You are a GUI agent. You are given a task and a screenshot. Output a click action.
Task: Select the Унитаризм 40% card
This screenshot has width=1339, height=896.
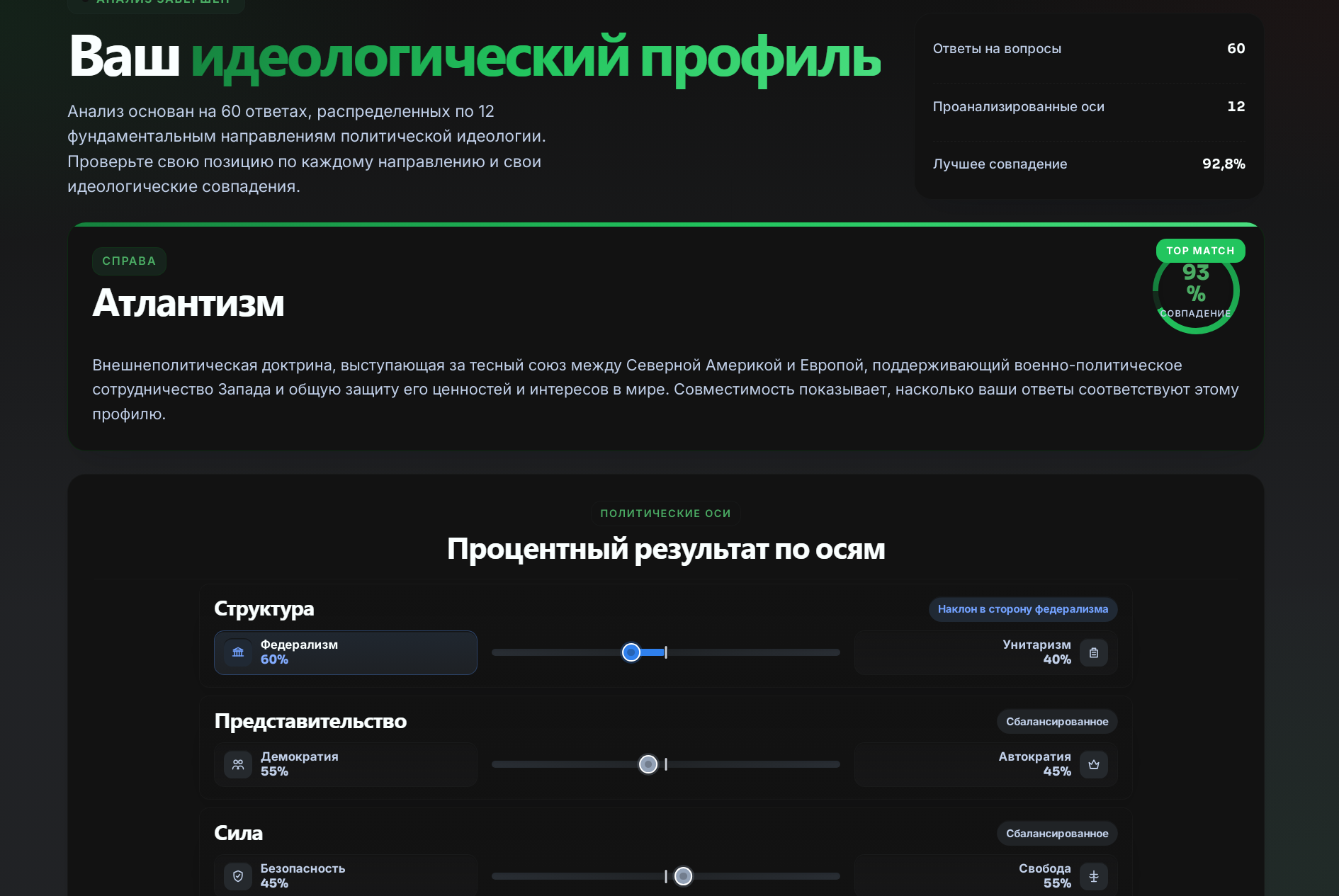pos(986,652)
